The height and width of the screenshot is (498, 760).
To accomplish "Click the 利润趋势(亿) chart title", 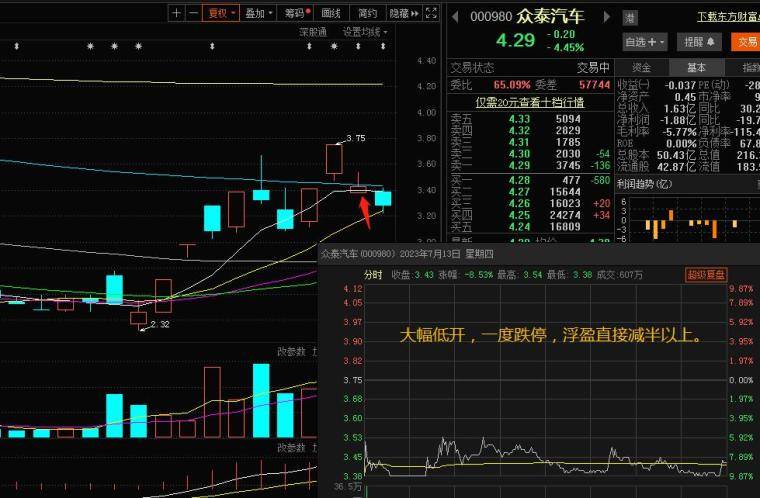I will click(x=644, y=184).
